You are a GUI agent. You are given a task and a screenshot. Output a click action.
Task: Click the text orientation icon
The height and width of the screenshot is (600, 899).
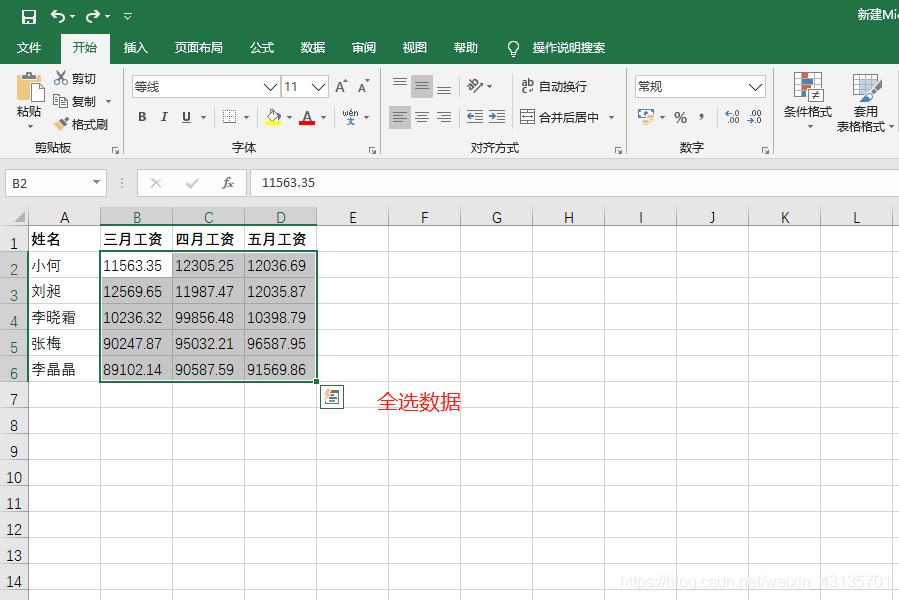[475, 86]
